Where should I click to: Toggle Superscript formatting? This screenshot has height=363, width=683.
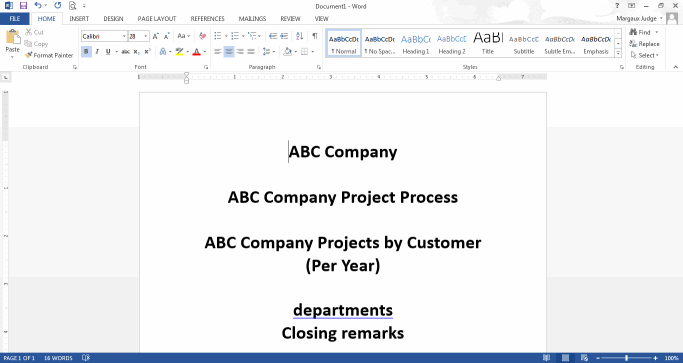click(147, 51)
